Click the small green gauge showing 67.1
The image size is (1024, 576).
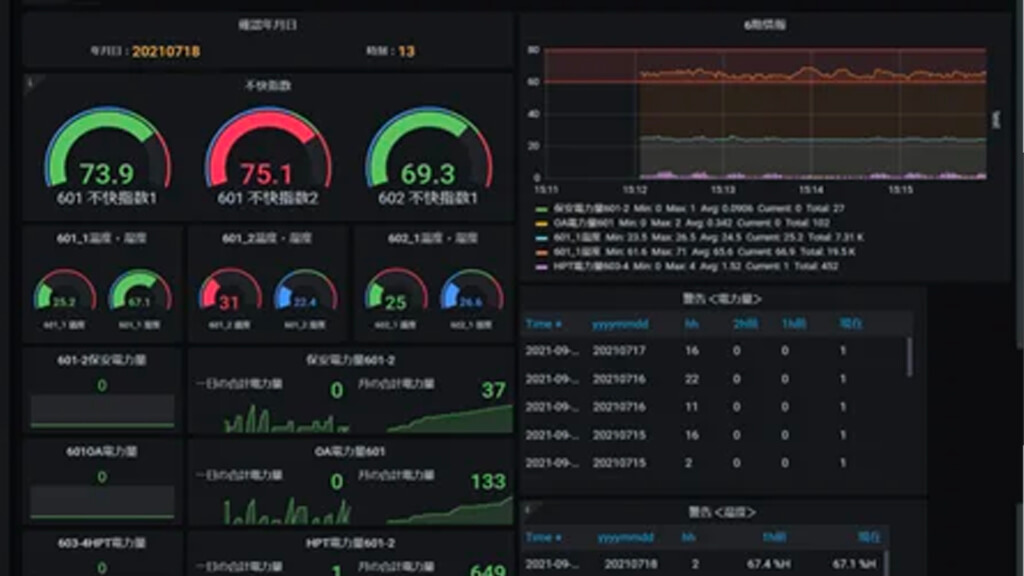[140, 295]
